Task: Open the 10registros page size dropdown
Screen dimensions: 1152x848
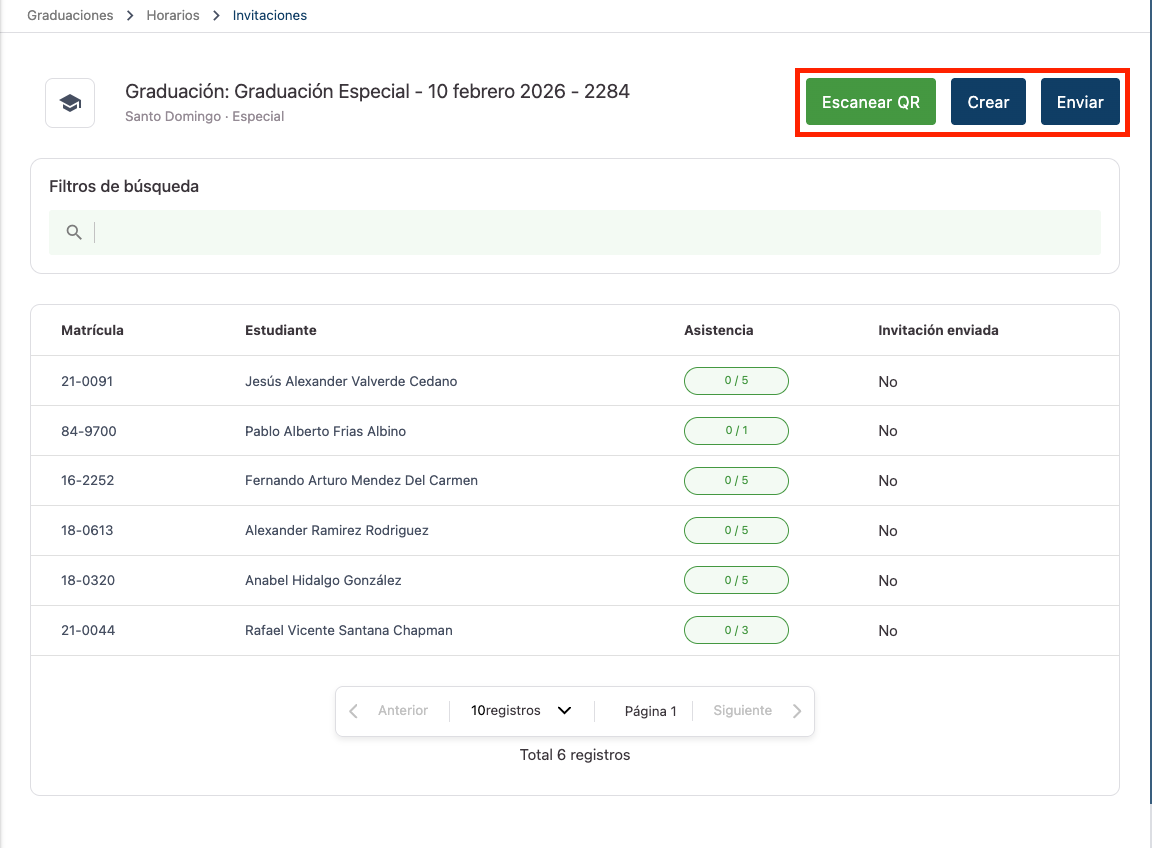Action: pyautogui.click(x=521, y=711)
